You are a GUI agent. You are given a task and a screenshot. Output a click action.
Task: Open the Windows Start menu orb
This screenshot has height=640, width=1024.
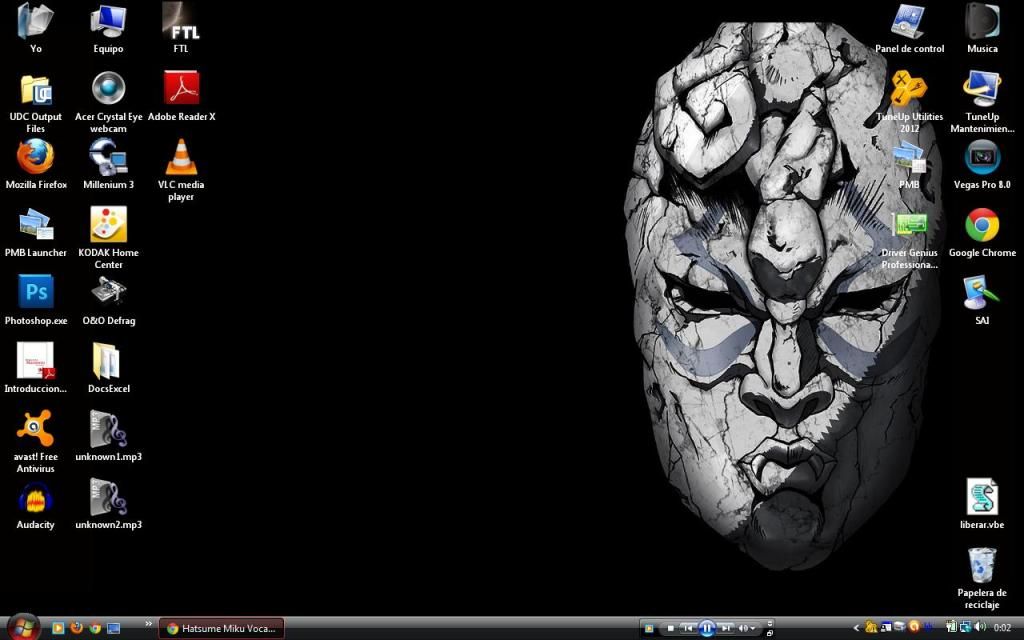click(x=24, y=628)
